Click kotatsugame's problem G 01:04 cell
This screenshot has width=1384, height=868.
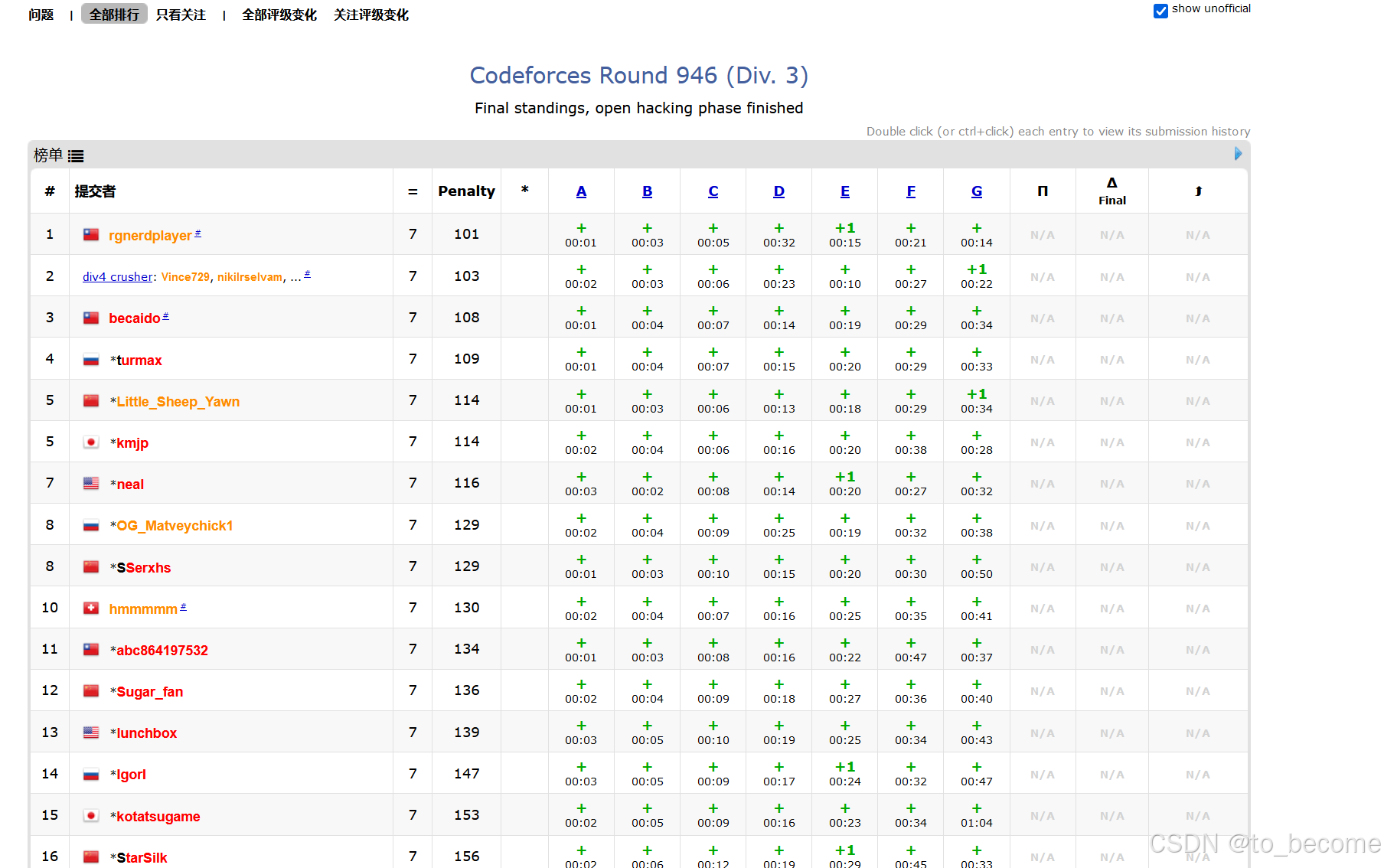coord(977,815)
